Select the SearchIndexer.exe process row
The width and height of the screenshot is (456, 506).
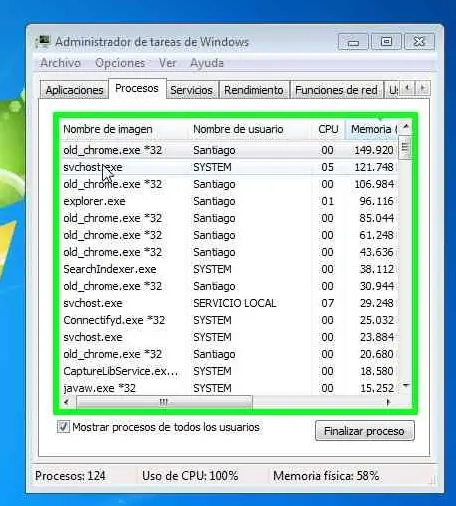(x=228, y=269)
